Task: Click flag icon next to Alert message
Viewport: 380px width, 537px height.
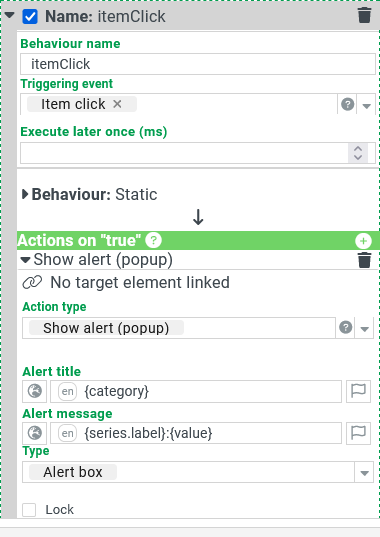Action: (358, 433)
